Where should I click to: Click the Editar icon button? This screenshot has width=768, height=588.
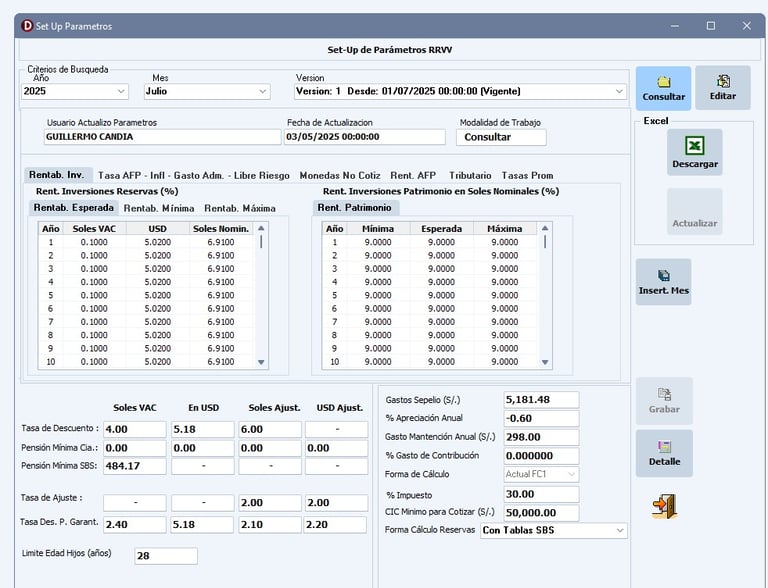point(722,88)
